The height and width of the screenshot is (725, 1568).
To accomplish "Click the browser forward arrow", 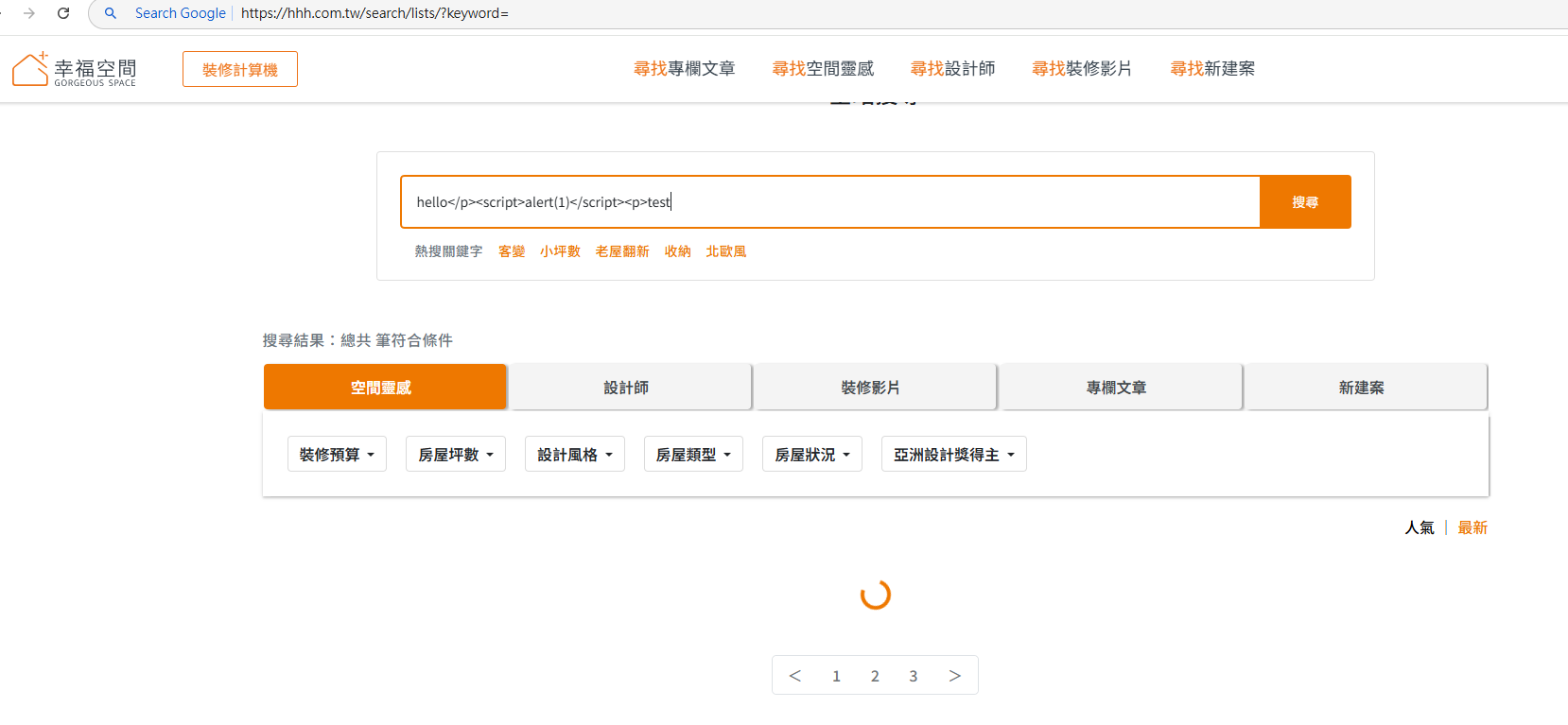I will pos(29,13).
